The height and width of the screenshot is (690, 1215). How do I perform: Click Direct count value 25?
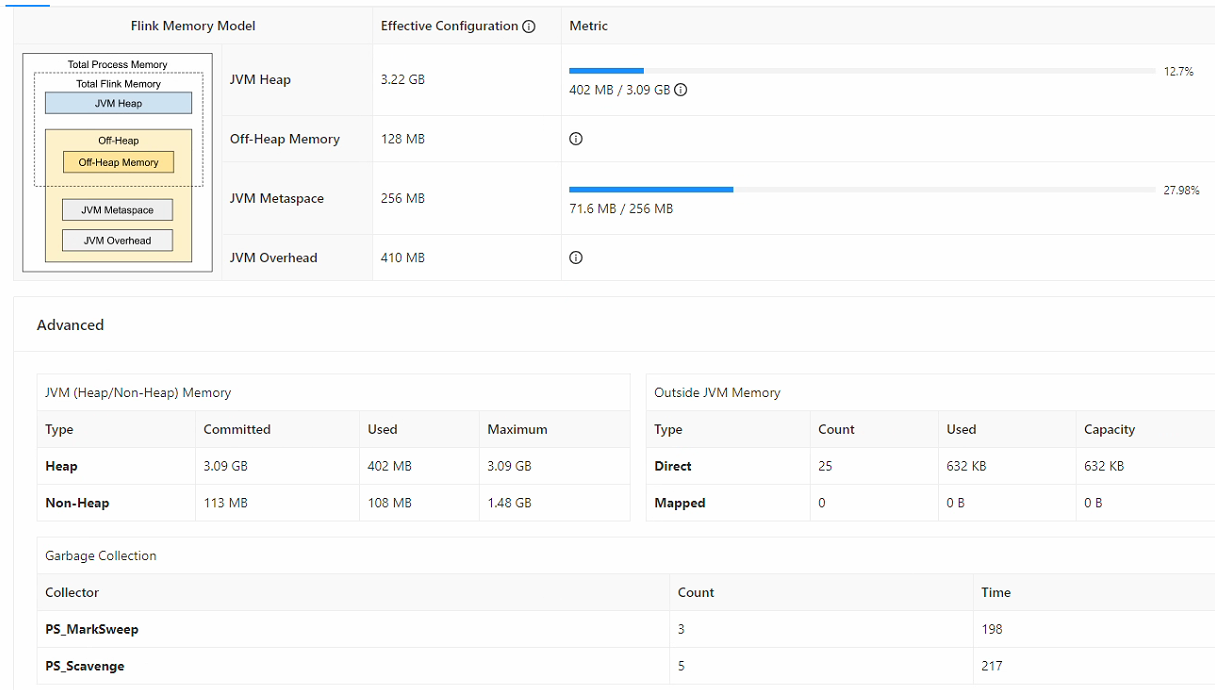pyautogui.click(x=825, y=466)
